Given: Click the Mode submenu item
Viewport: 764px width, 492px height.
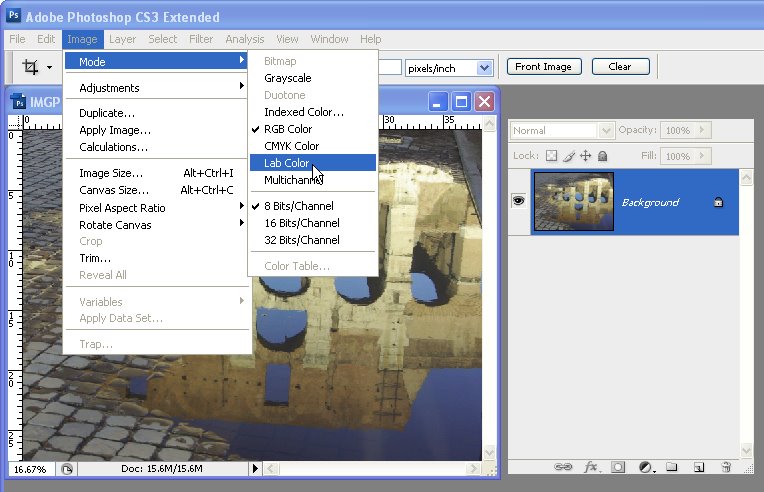Looking at the screenshot, I should tap(156, 61).
